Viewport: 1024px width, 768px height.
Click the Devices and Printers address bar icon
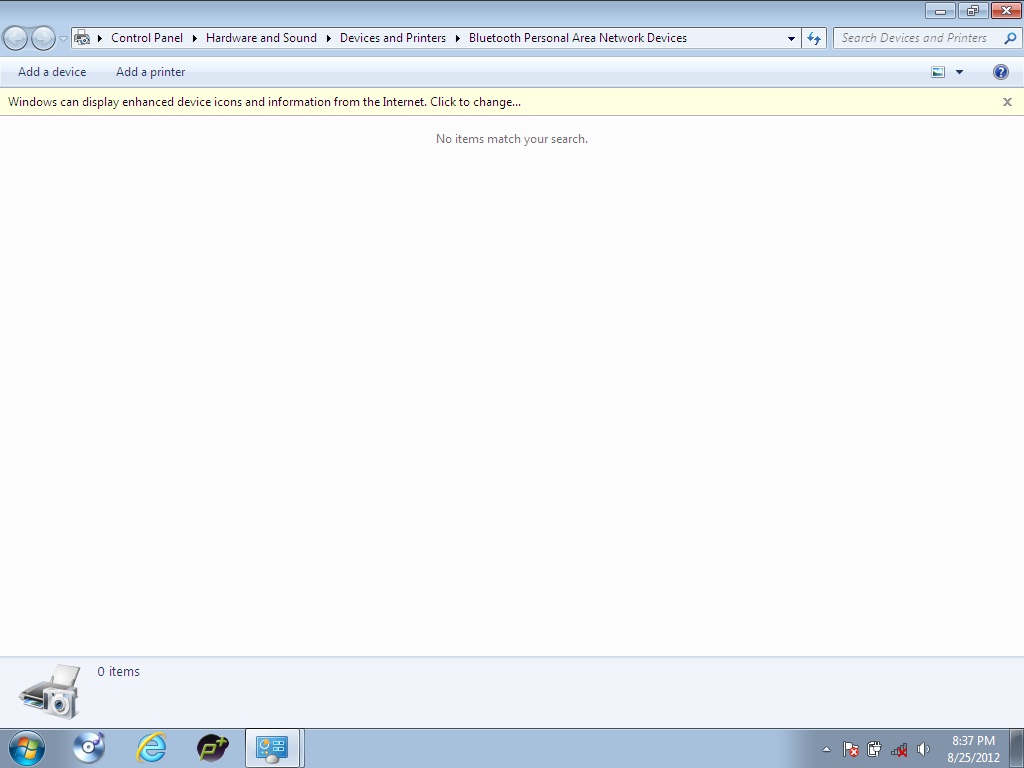82,38
